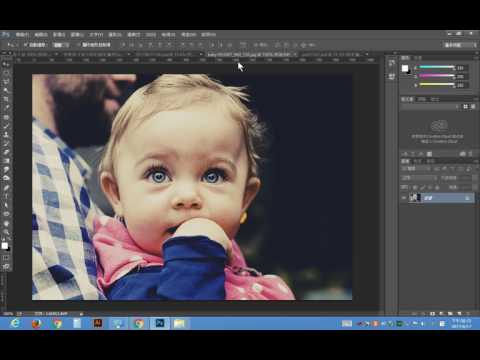Select the Hand tool

(6, 223)
